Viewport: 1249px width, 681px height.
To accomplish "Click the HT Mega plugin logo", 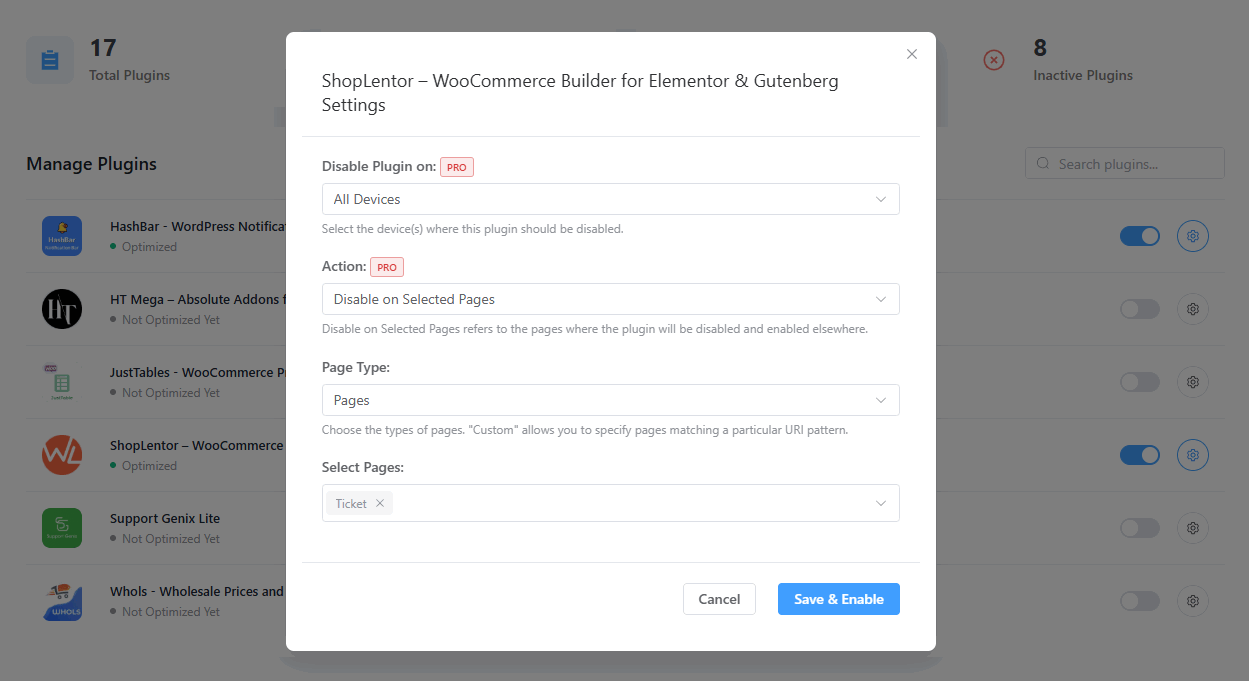I will (62, 309).
